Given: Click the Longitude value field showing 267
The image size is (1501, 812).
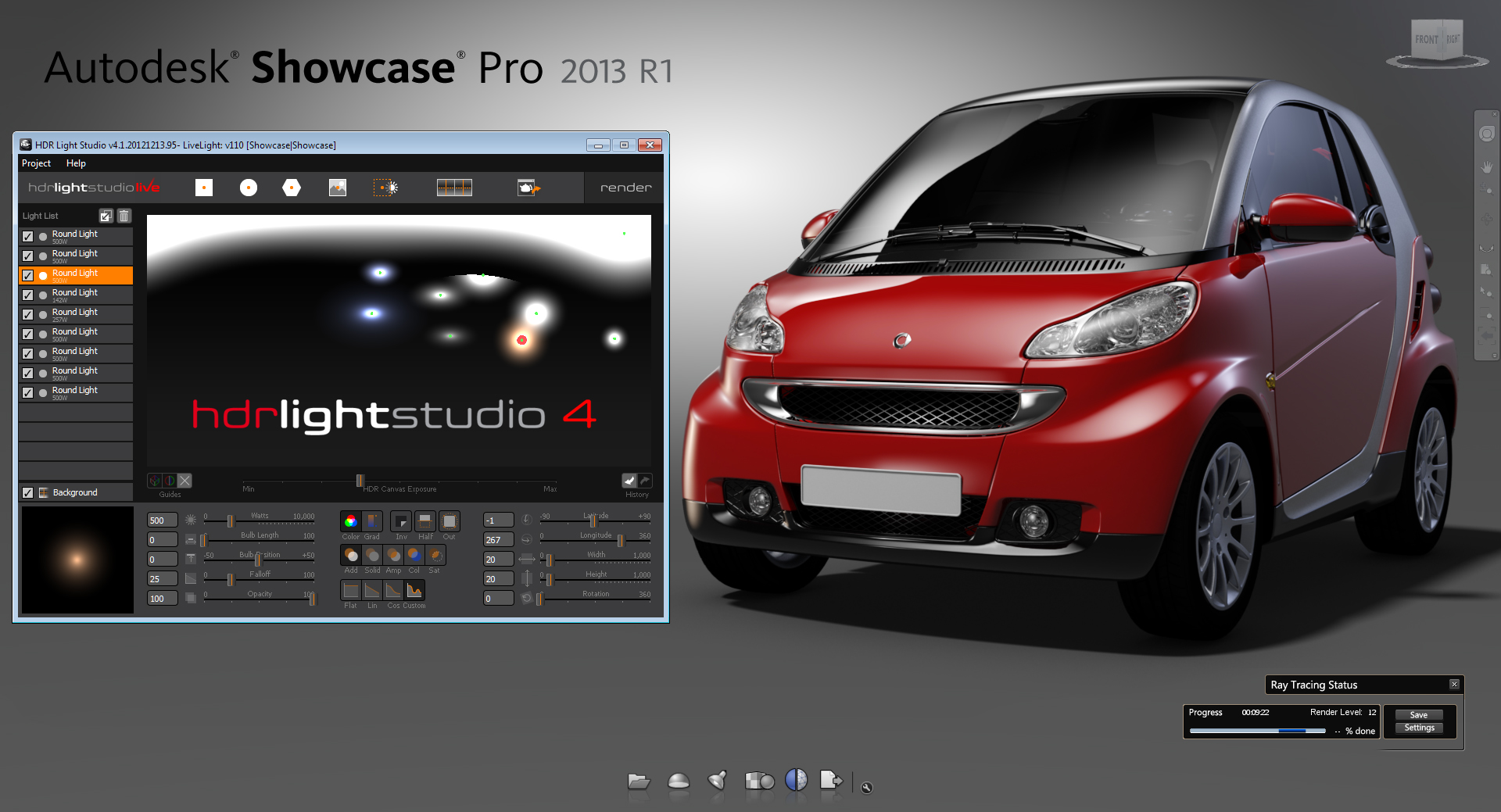Looking at the screenshot, I should [x=499, y=540].
